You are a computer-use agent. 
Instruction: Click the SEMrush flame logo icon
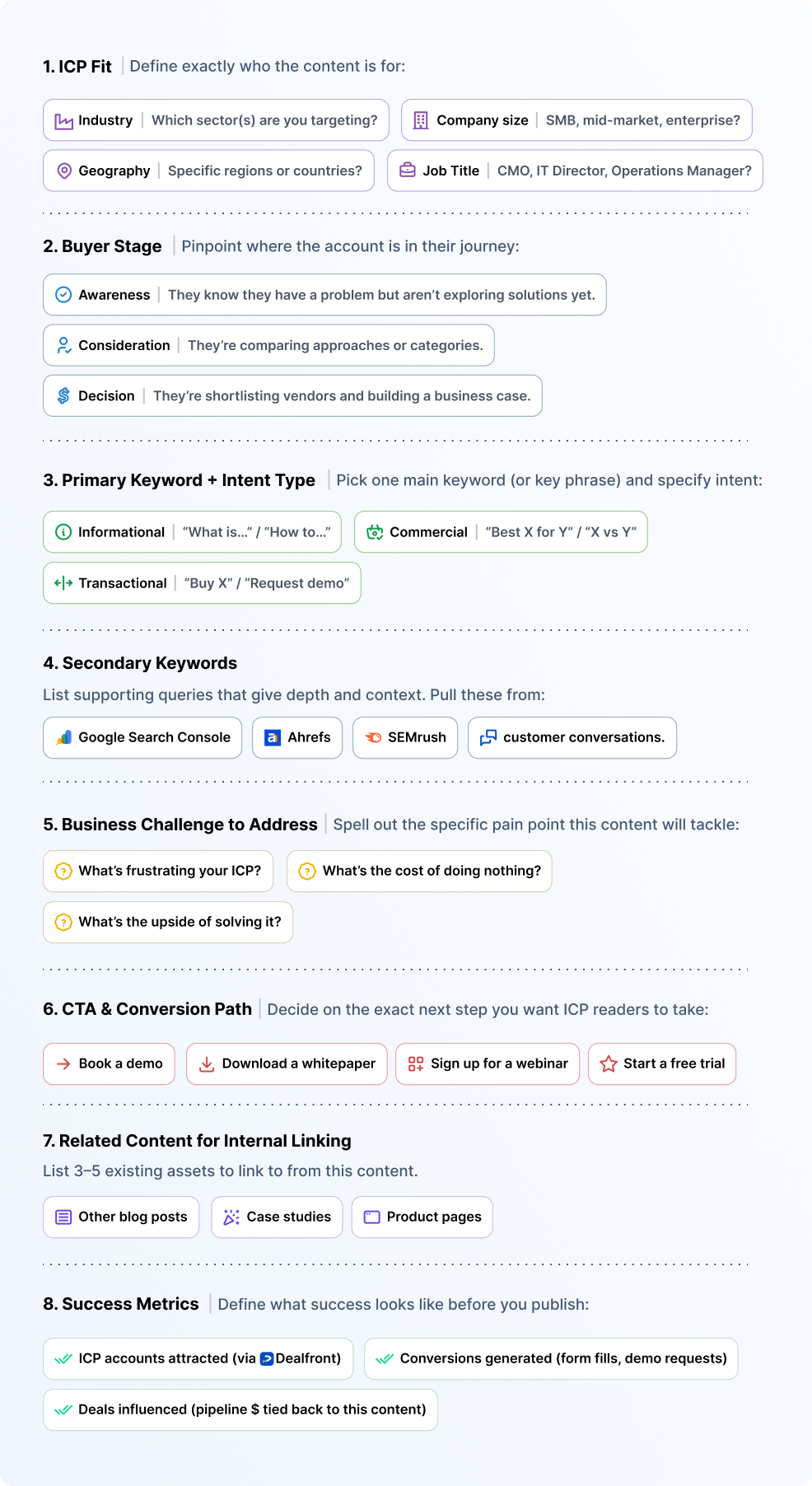373,738
